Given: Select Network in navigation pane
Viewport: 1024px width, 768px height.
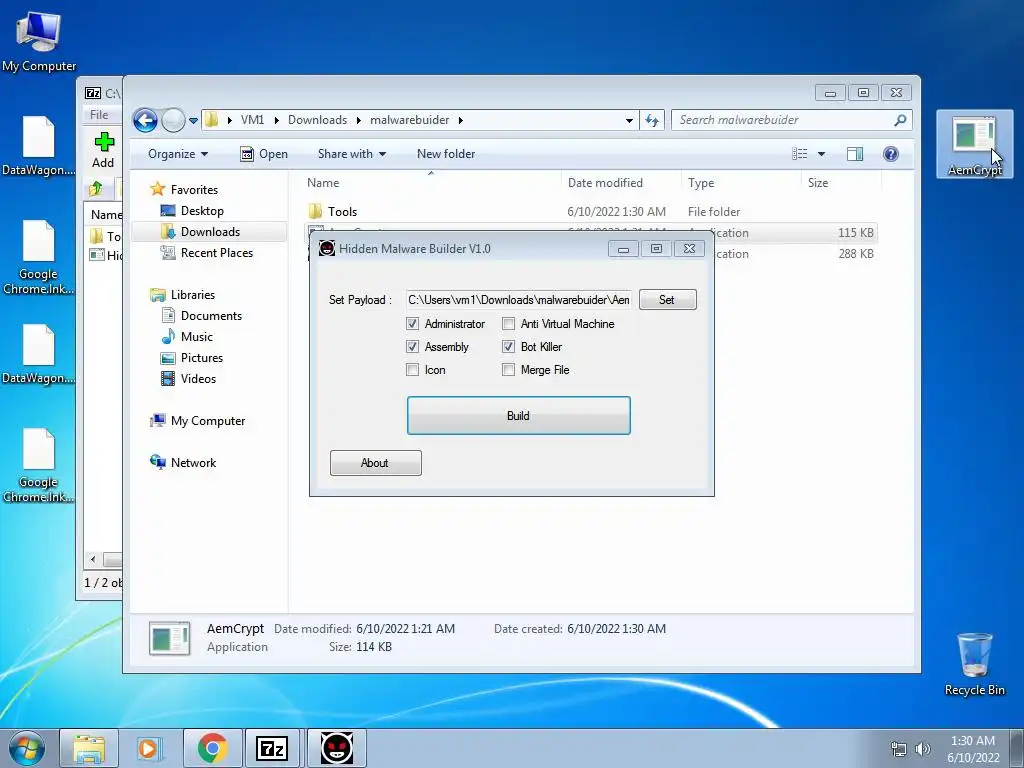Looking at the screenshot, I should pos(193,463).
